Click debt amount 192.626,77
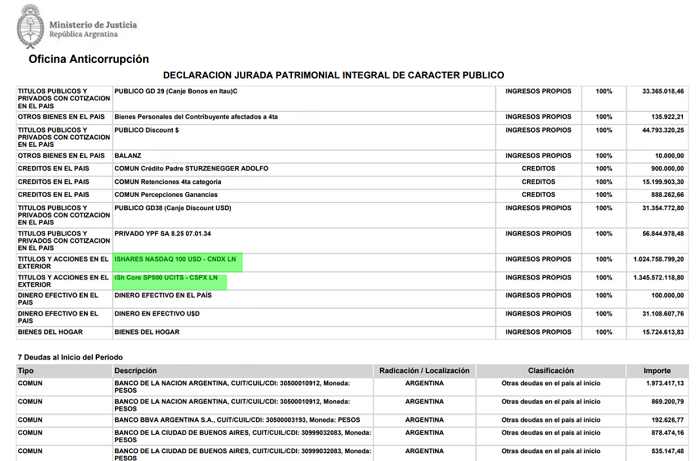The width and height of the screenshot is (700, 461). pos(667,420)
